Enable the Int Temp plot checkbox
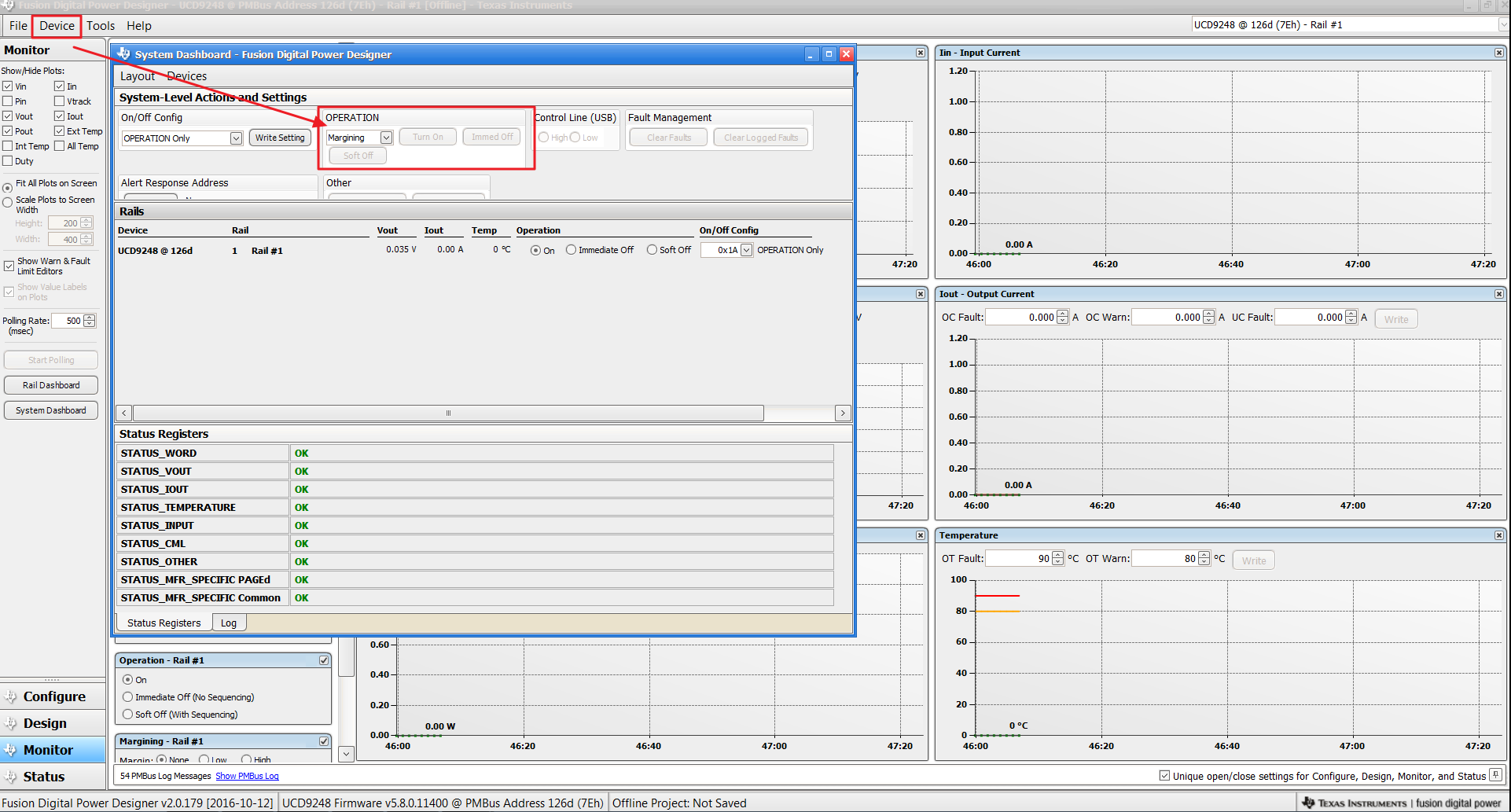 7,146
